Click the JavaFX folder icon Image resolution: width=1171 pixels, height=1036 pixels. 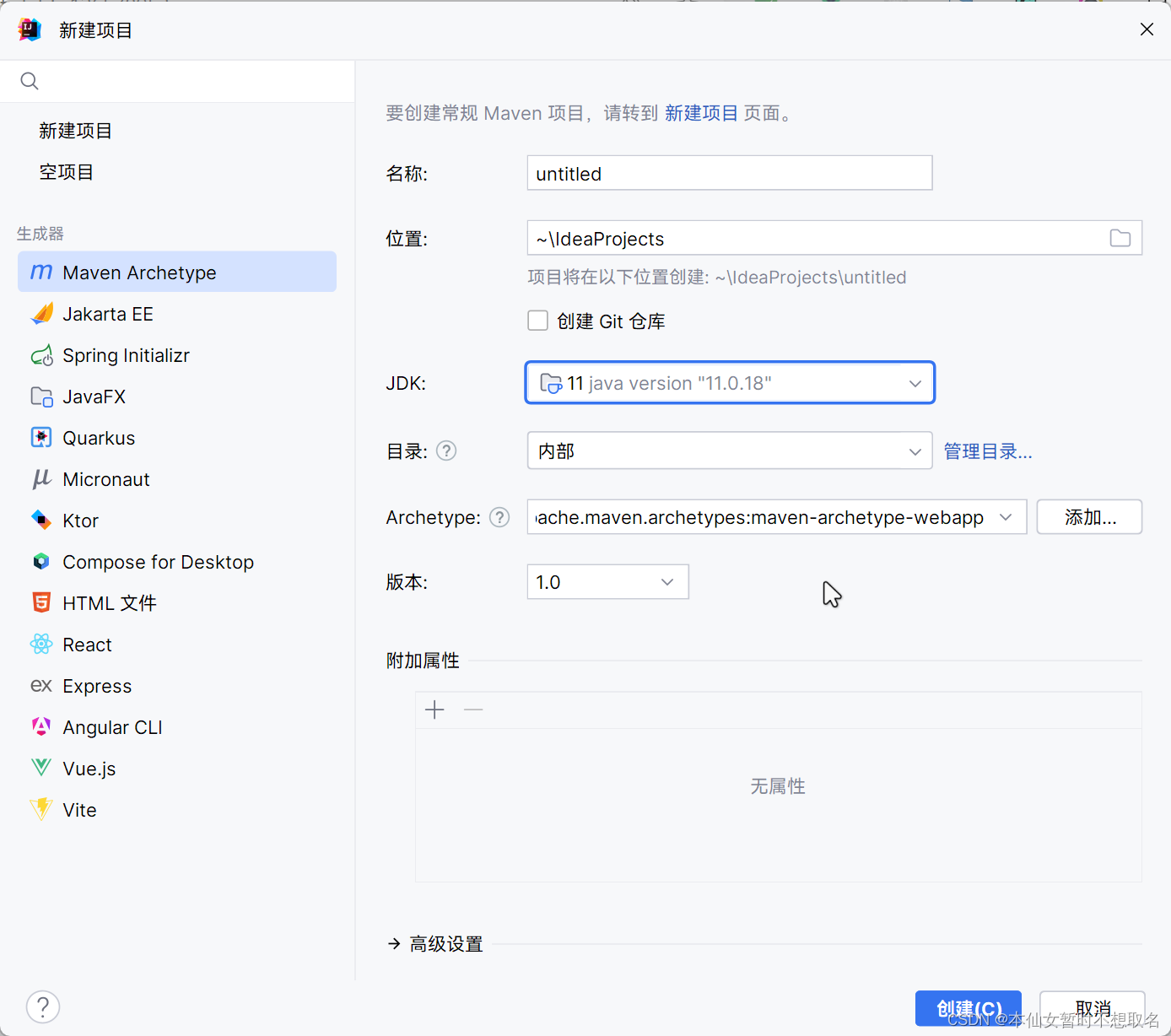(41, 397)
